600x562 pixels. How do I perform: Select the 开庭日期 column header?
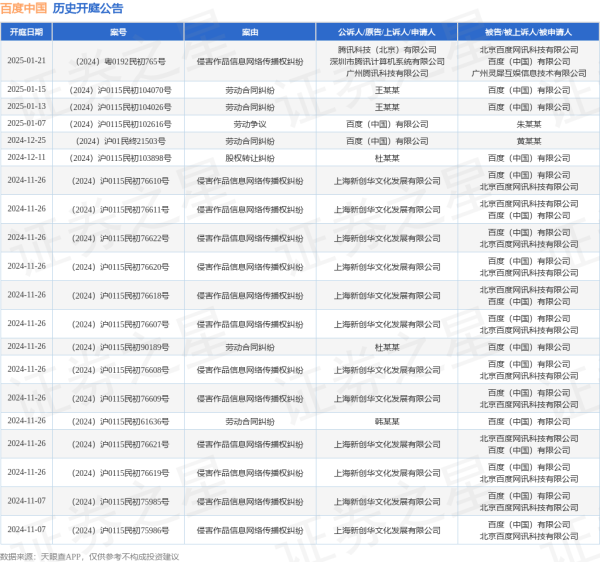click(26, 32)
